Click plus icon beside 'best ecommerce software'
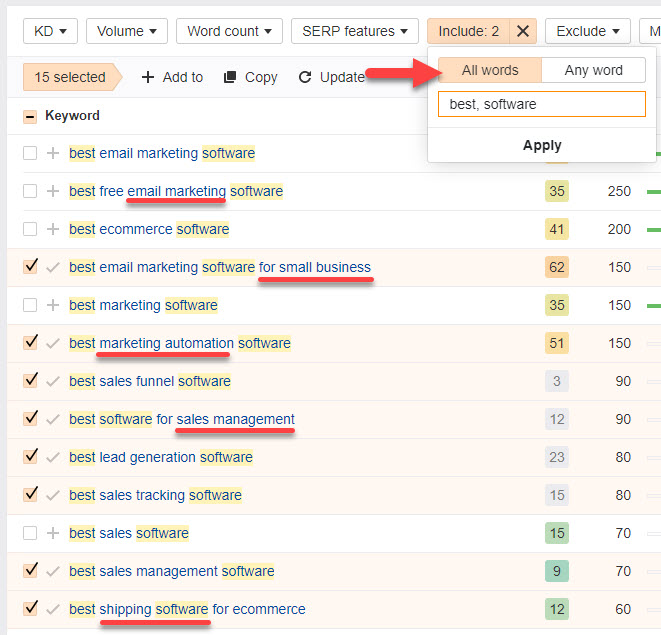This screenshot has width=661, height=635. (x=53, y=229)
